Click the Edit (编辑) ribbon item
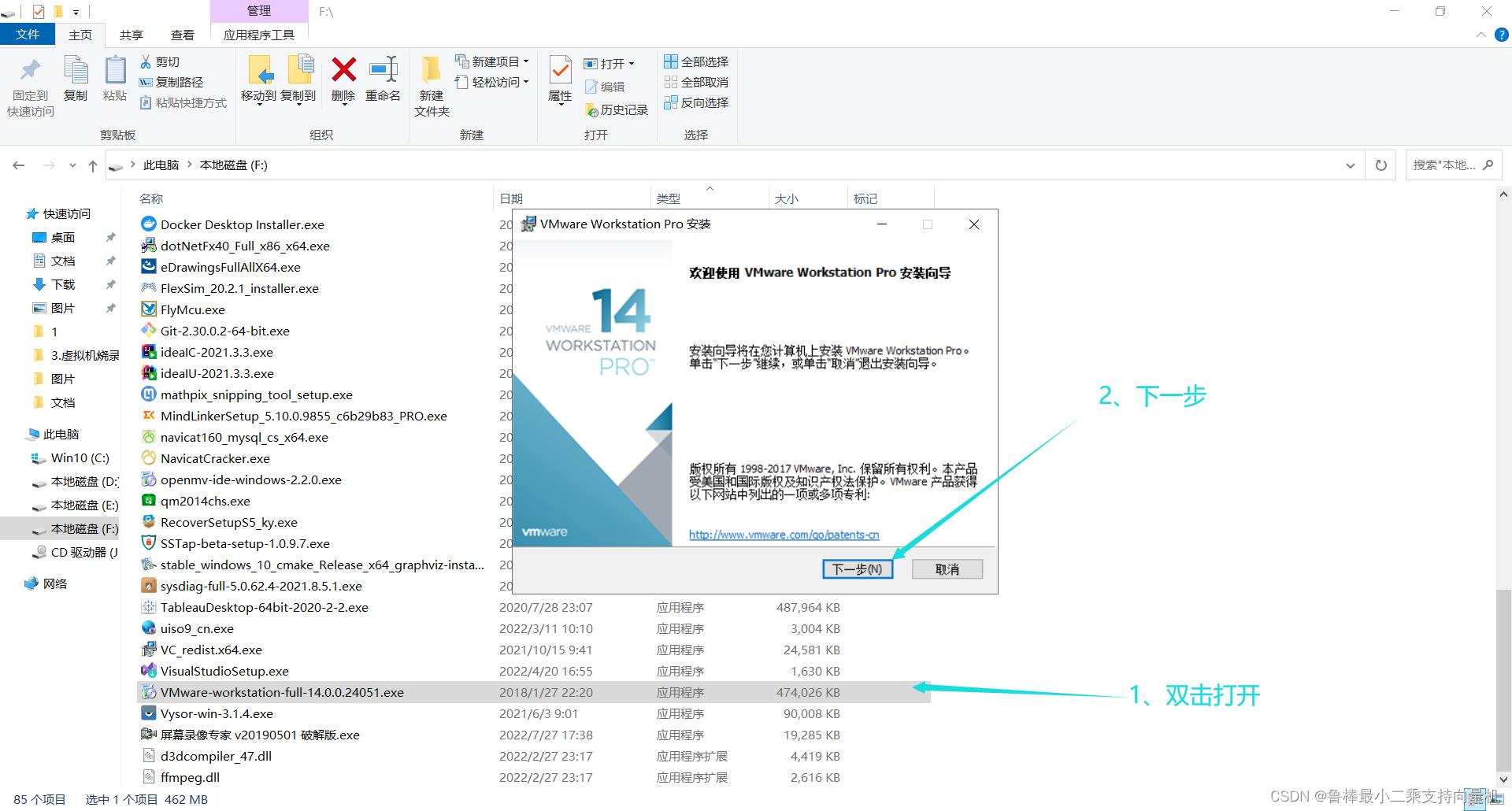 [604, 87]
